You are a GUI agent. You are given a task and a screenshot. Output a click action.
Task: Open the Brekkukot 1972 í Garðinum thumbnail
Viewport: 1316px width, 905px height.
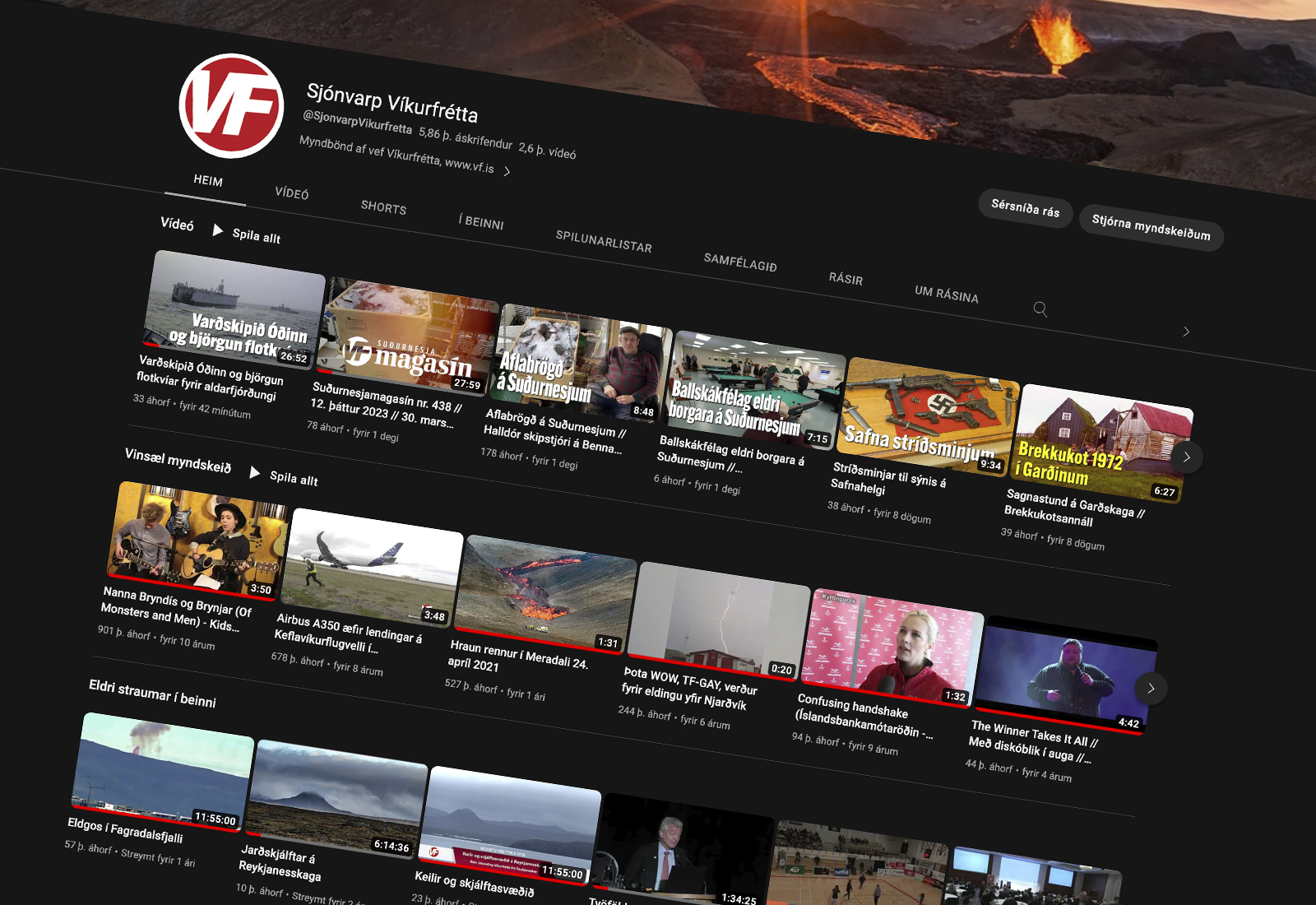1102,443
